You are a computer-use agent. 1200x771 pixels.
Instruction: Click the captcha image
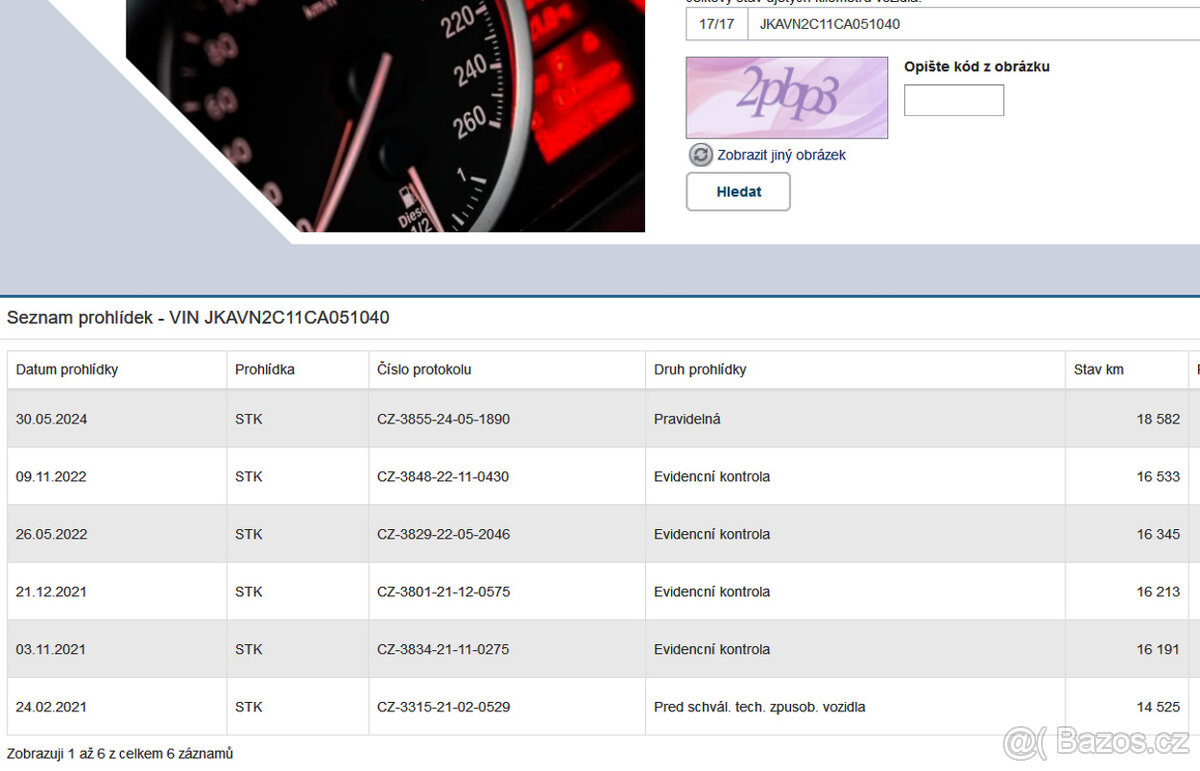pos(786,97)
